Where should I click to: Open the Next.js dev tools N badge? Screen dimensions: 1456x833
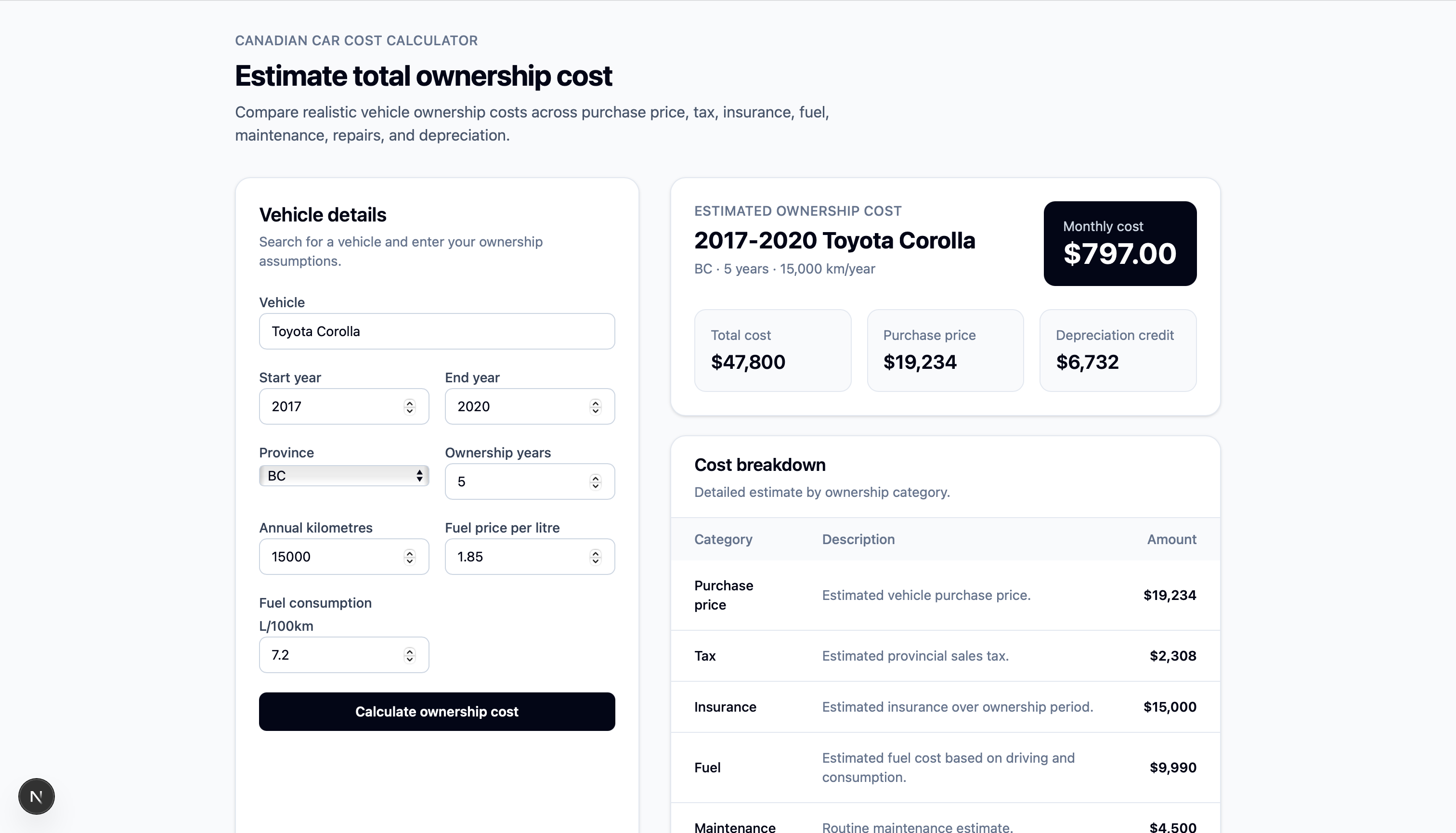pyautogui.click(x=37, y=796)
